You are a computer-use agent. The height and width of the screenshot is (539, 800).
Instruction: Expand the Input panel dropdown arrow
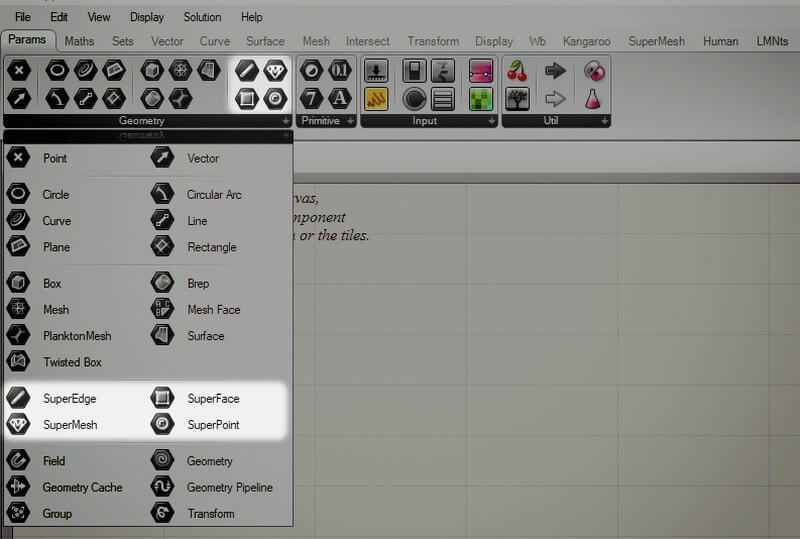coord(491,121)
